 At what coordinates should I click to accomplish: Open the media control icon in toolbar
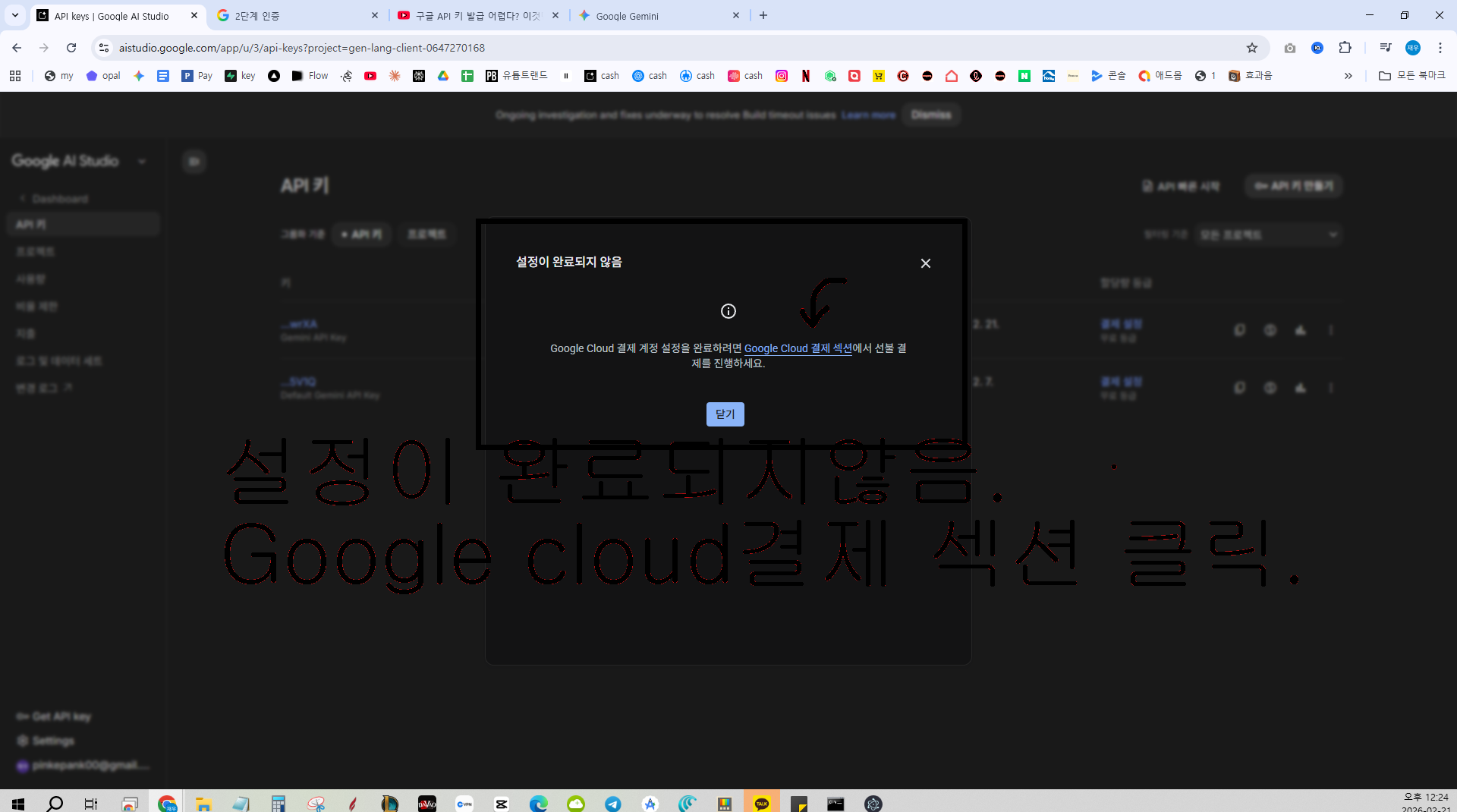pos(1385,48)
